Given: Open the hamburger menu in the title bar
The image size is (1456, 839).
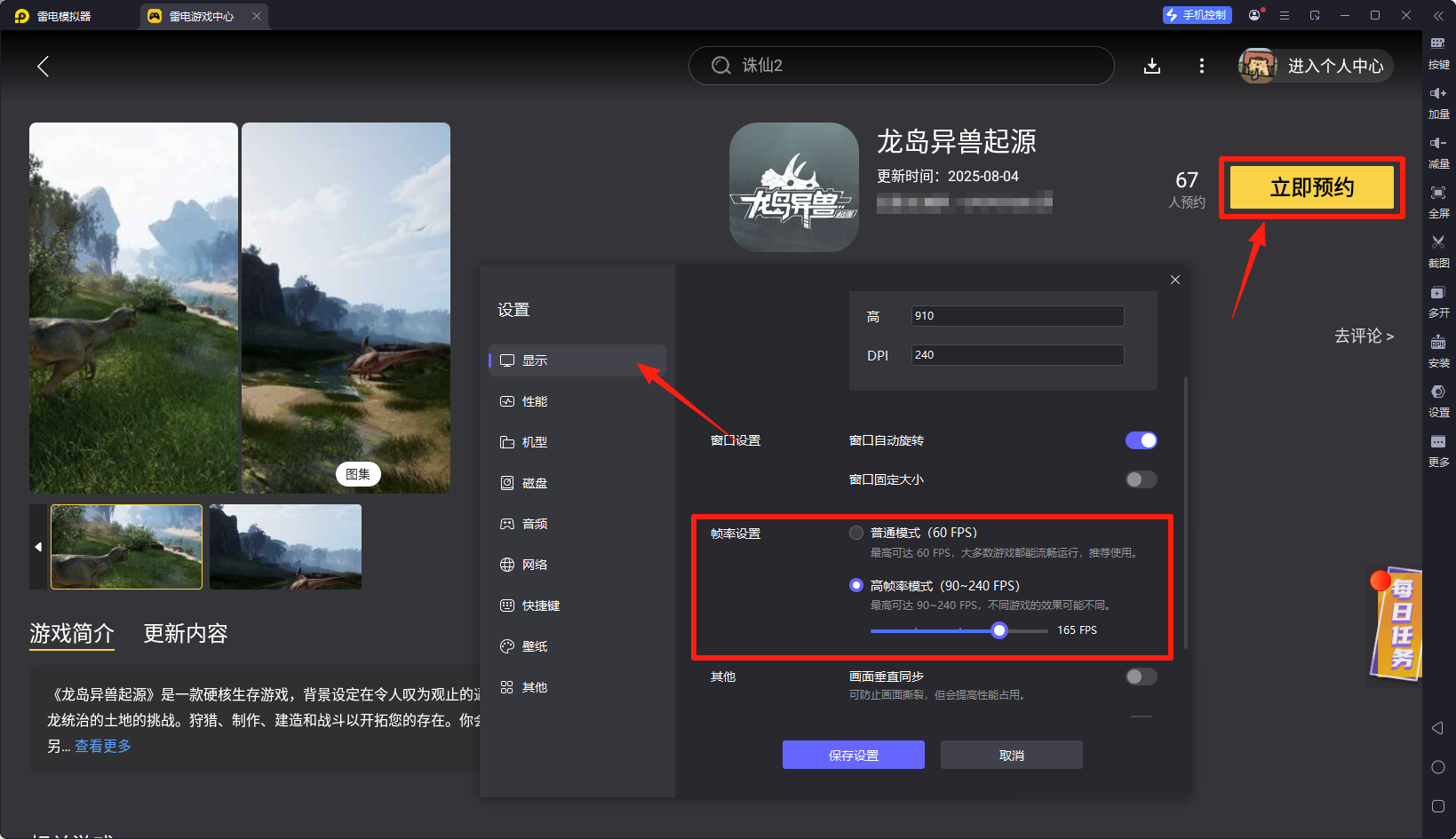Looking at the screenshot, I should [x=1285, y=15].
